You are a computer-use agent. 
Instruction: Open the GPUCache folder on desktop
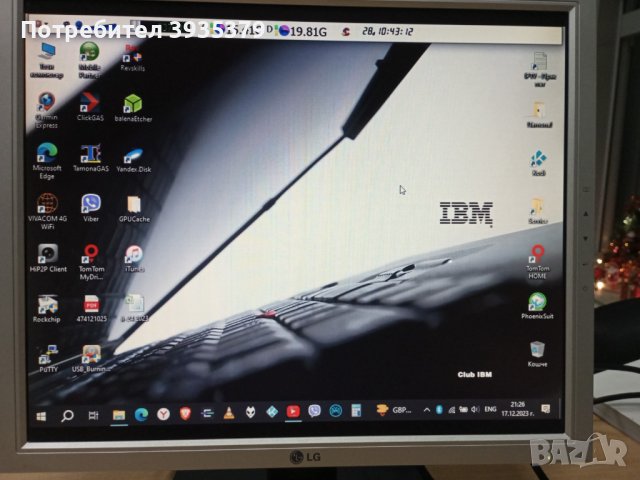click(132, 204)
